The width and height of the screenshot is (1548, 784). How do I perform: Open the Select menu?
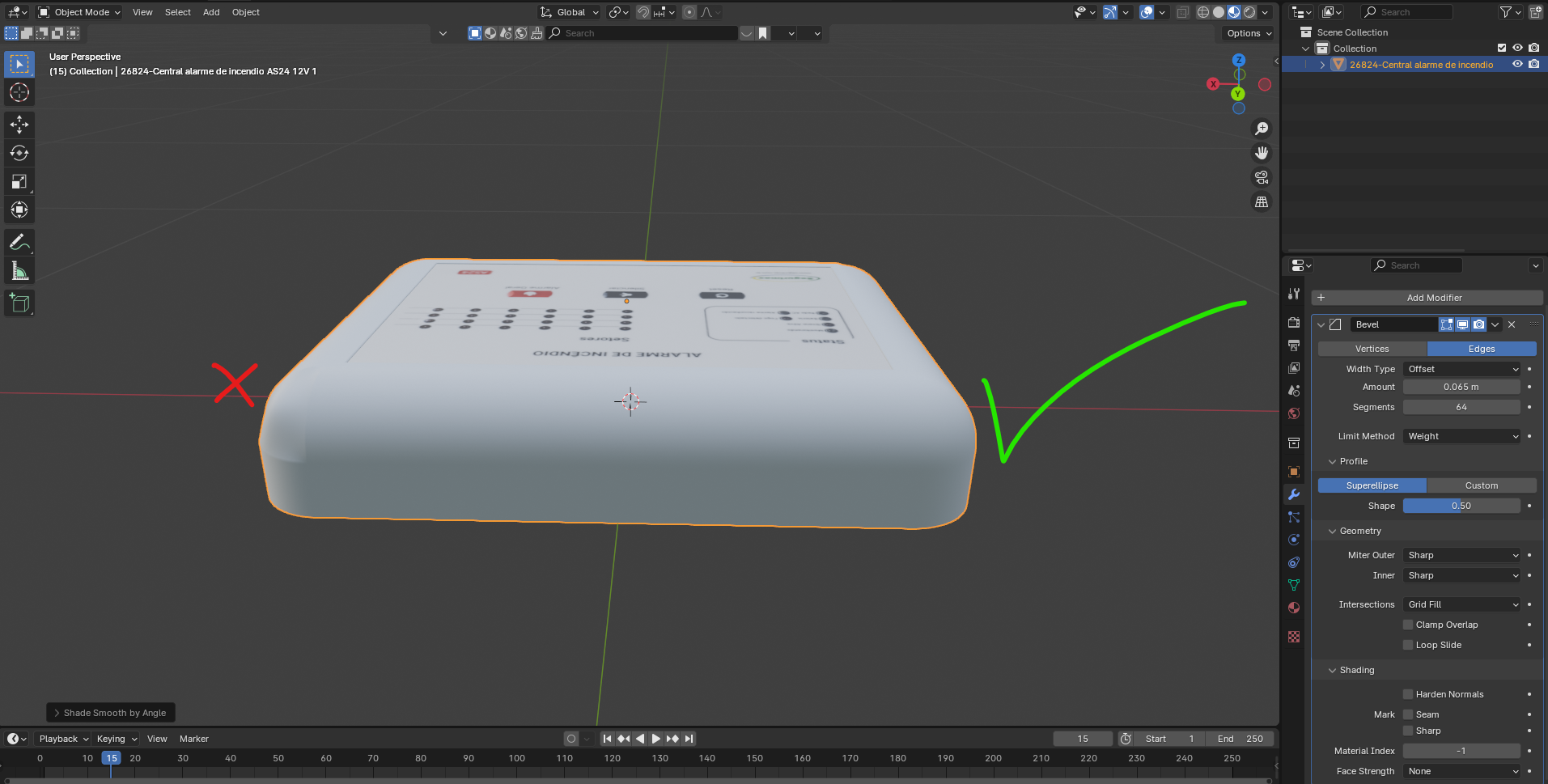tap(177, 12)
